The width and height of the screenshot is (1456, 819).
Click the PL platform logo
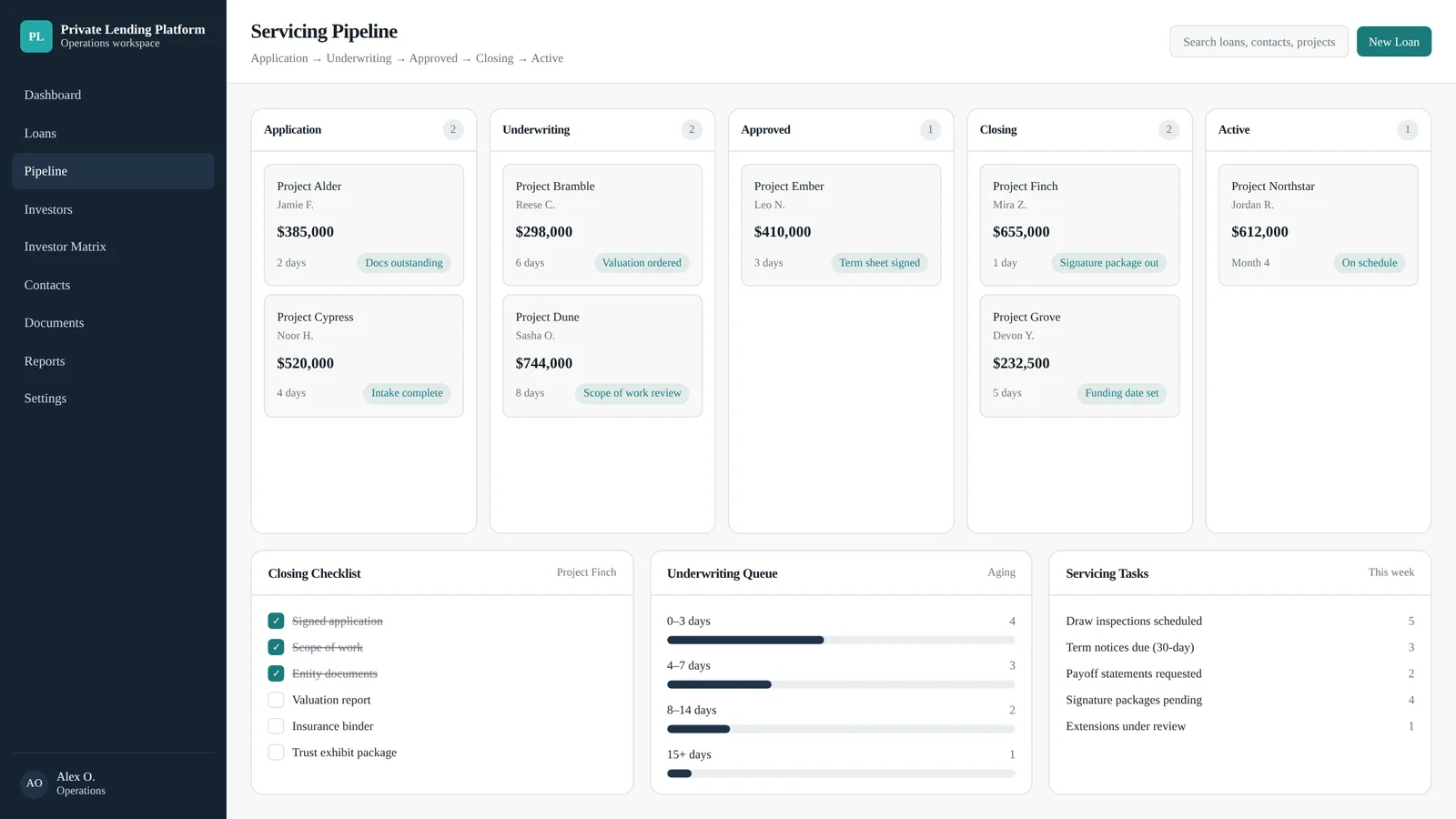click(x=36, y=36)
